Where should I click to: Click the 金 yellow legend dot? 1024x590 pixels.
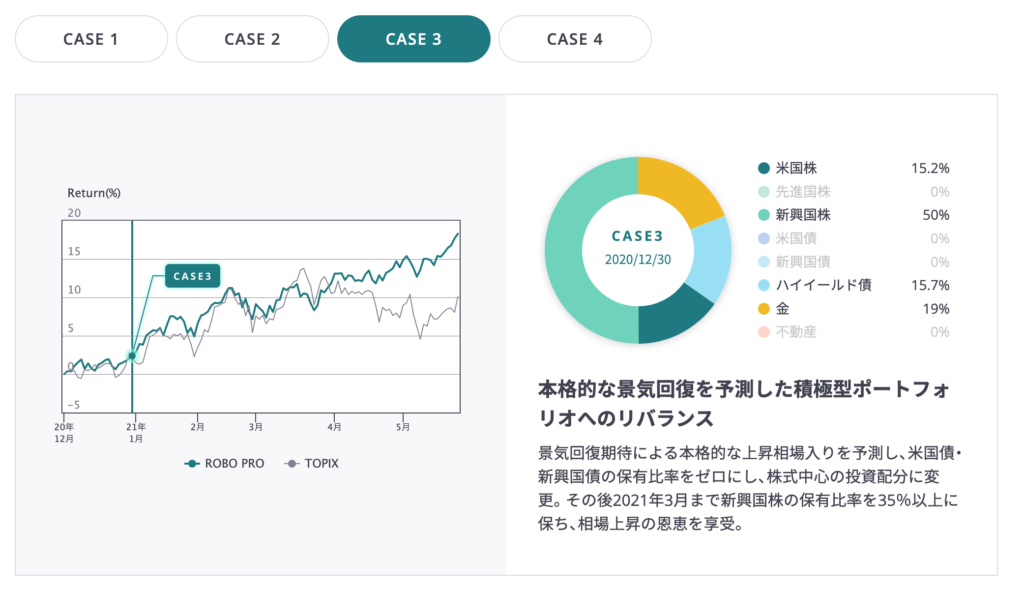point(764,309)
